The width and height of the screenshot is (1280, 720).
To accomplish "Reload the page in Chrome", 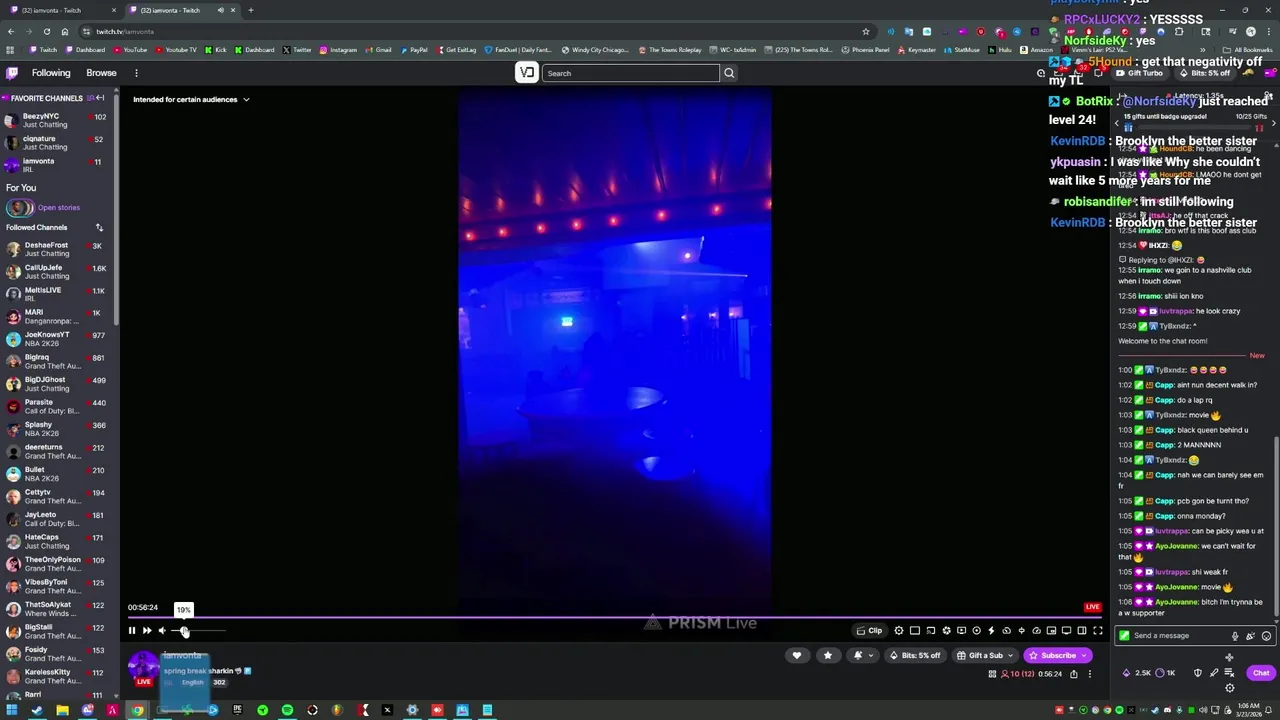I will (46, 31).
